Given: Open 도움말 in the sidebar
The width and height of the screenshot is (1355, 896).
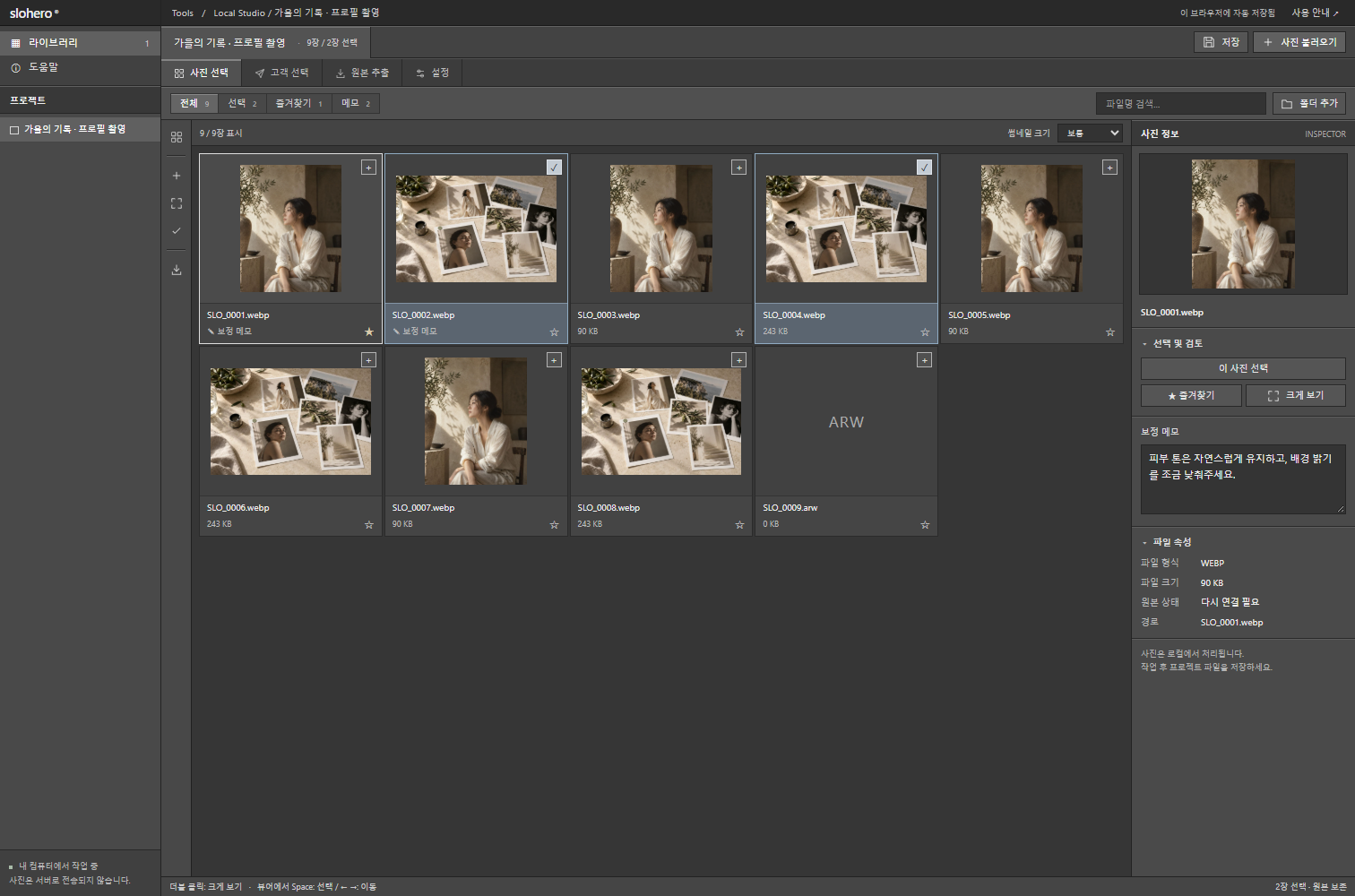Looking at the screenshot, I should 80,67.
